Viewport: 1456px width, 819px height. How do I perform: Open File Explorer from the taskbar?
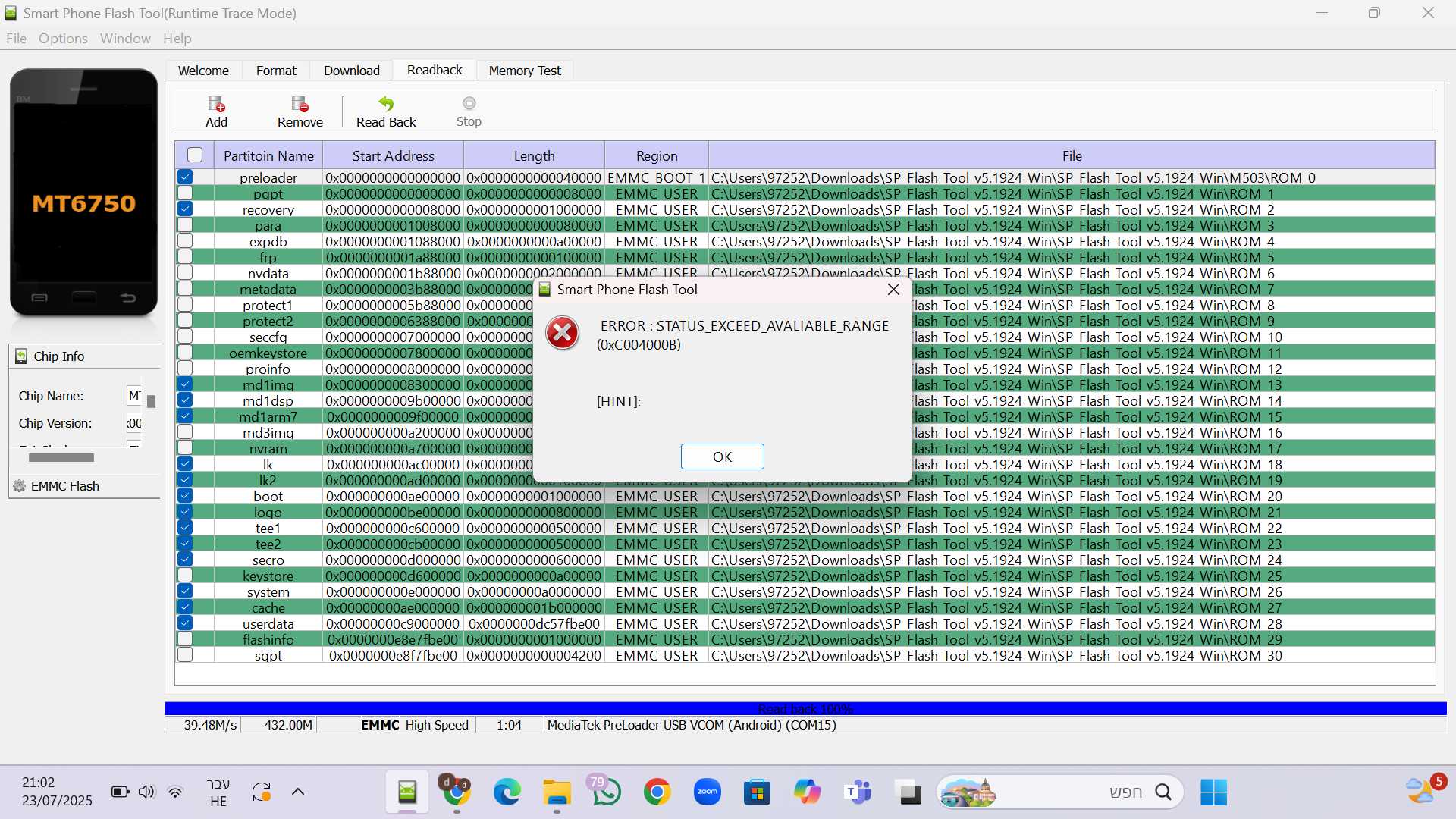coord(557,792)
